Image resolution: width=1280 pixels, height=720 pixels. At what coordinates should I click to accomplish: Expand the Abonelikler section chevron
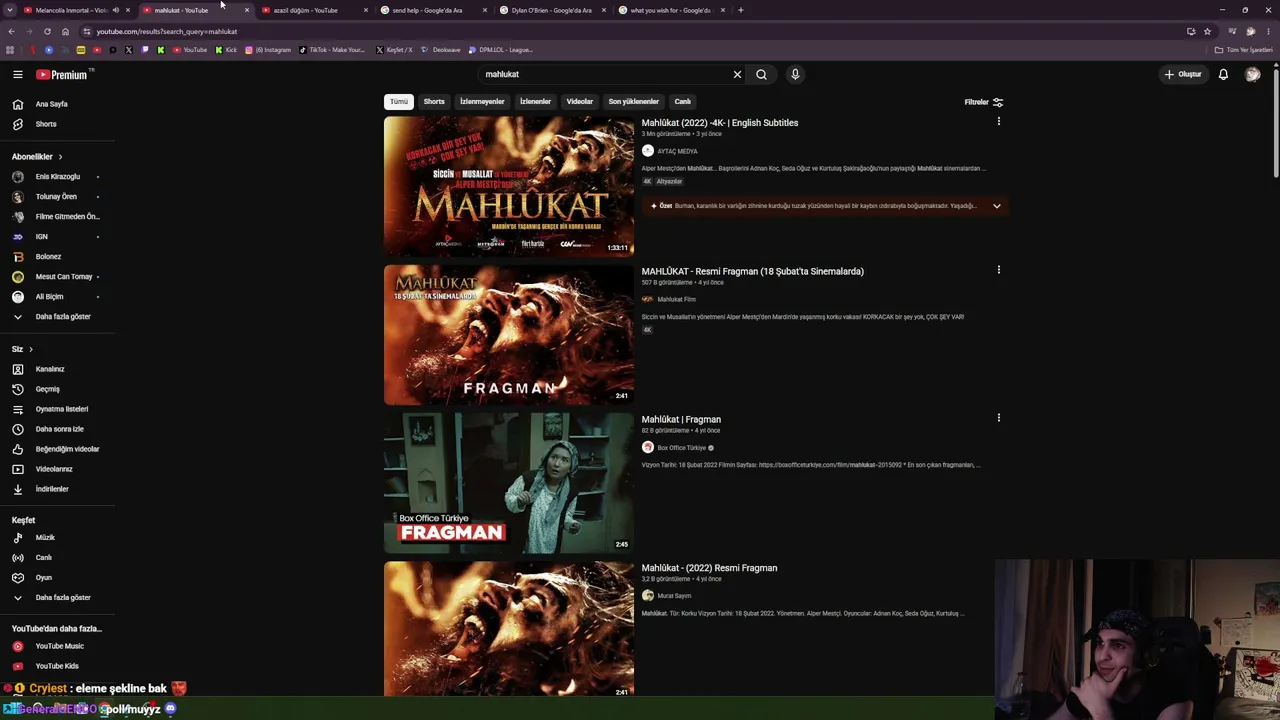(x=60, y=157)
